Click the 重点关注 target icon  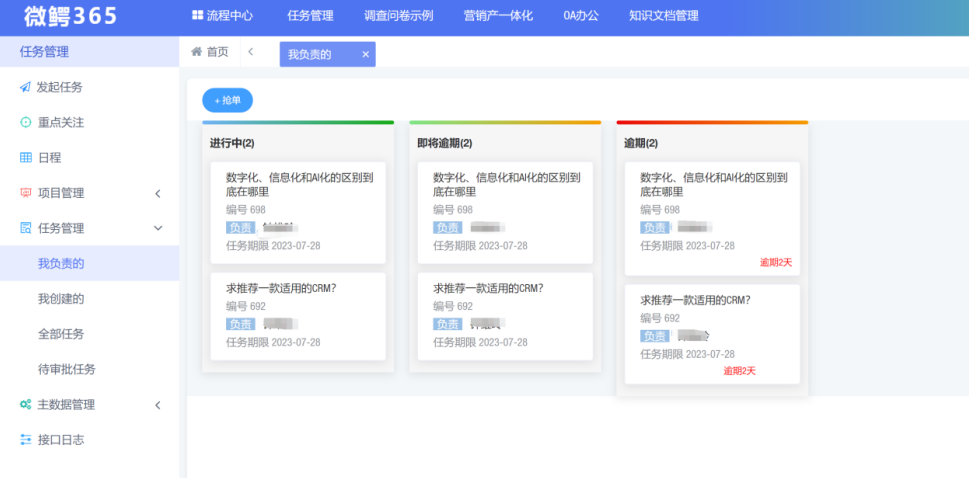click(x=25, y=122)
